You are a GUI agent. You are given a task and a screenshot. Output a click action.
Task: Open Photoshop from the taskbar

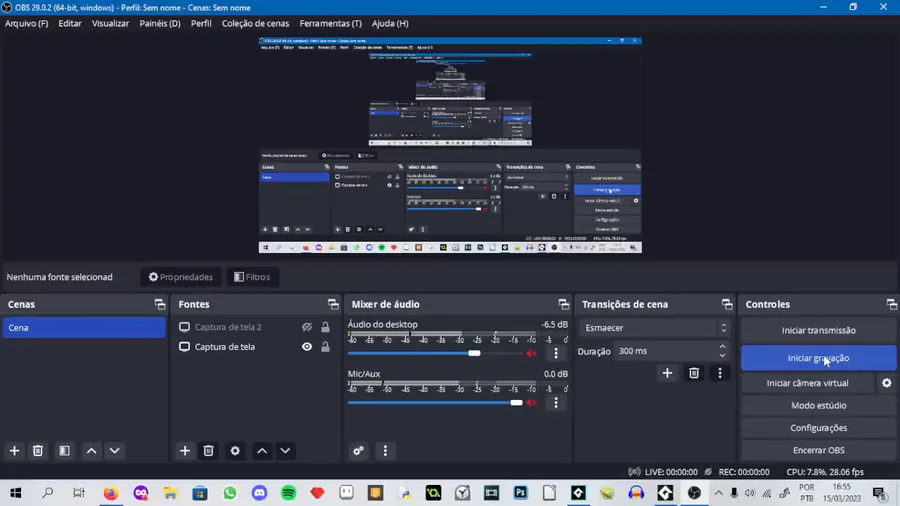click(521, 493)
